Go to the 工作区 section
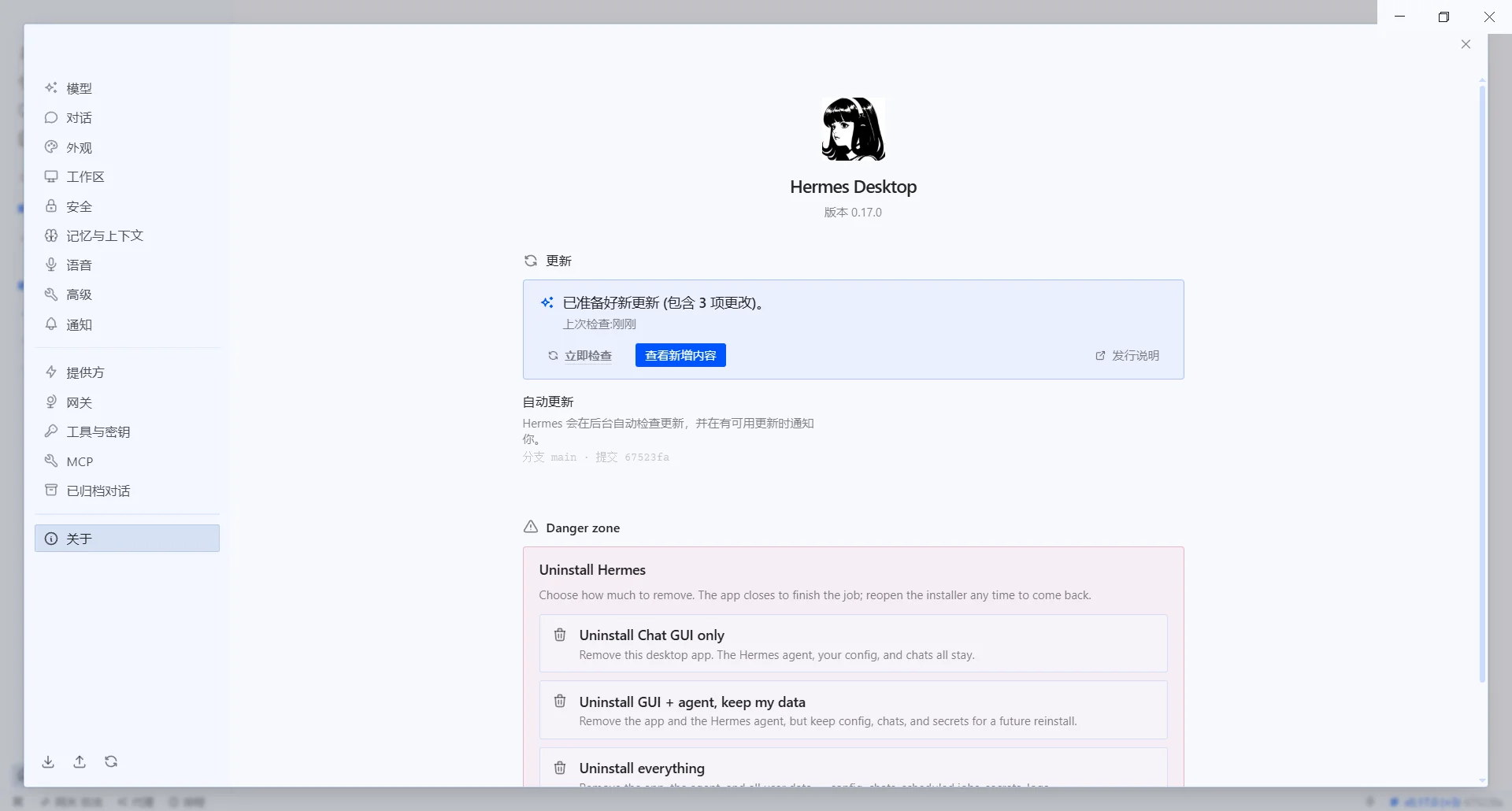The width and height of the screenshot is (1512, 811). point(127,176)
